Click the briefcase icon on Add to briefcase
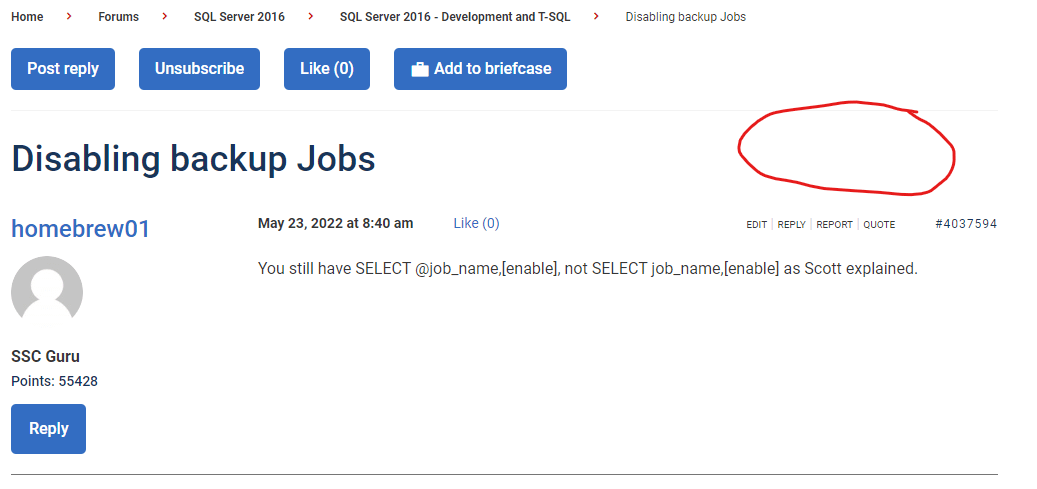The width and height of the screenshot is (1037, 489). (420, 69)
